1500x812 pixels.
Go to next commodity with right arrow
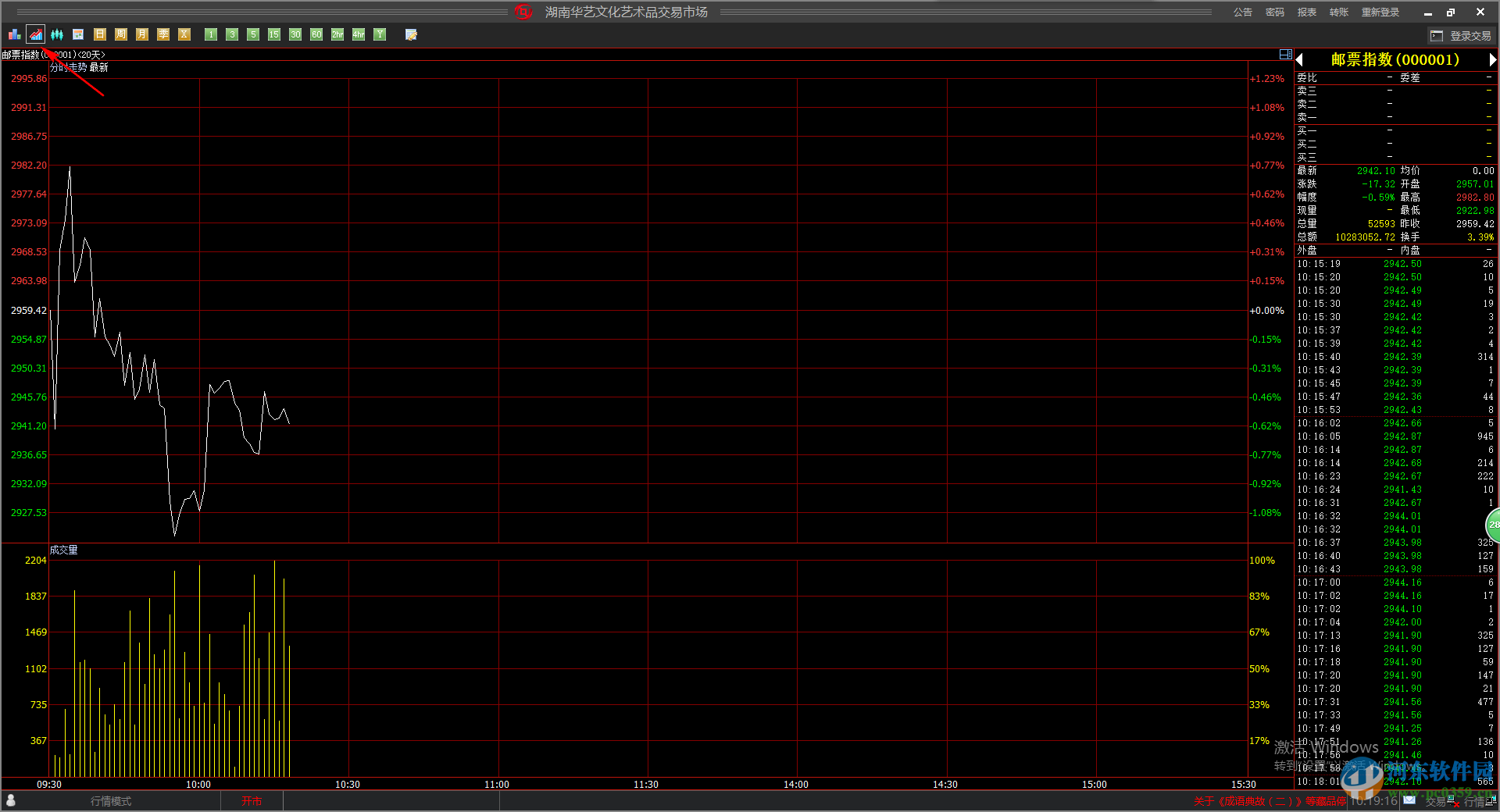coord(1492,59)
